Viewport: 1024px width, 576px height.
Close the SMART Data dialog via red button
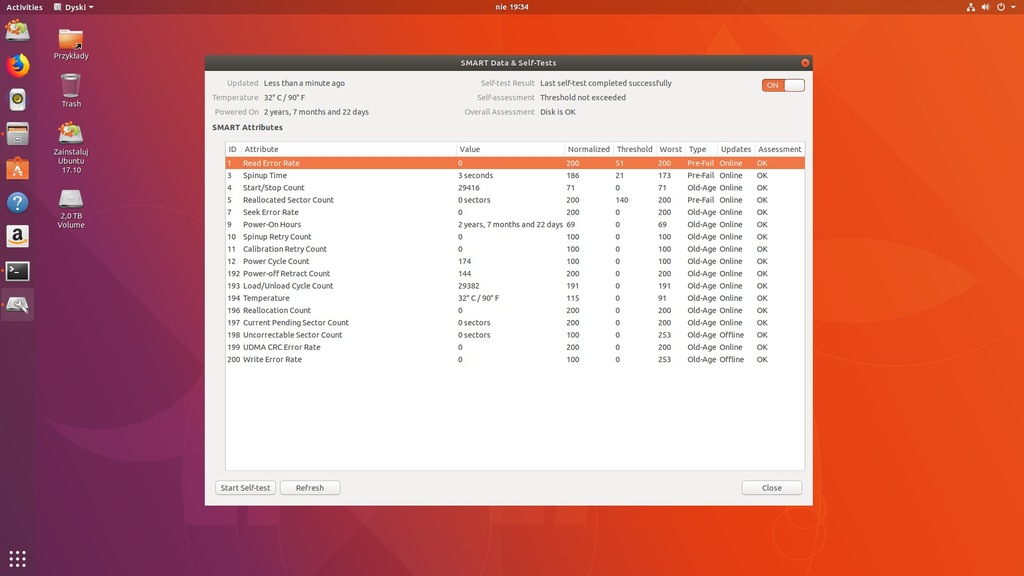pyautogui.click(x=805, y=63)
